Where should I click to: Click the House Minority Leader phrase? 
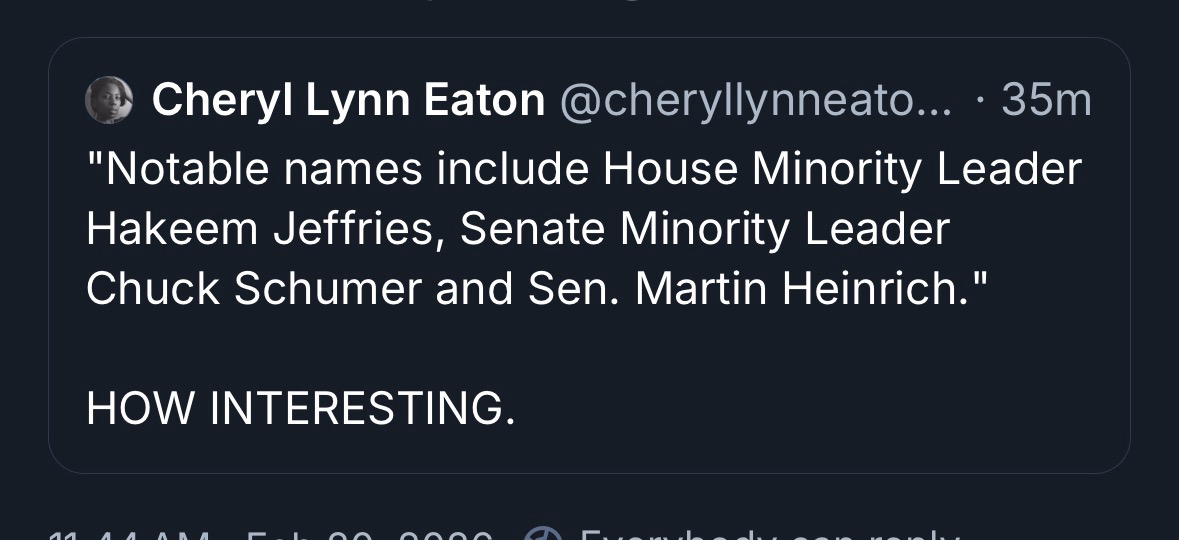click(x=842, y=169)
